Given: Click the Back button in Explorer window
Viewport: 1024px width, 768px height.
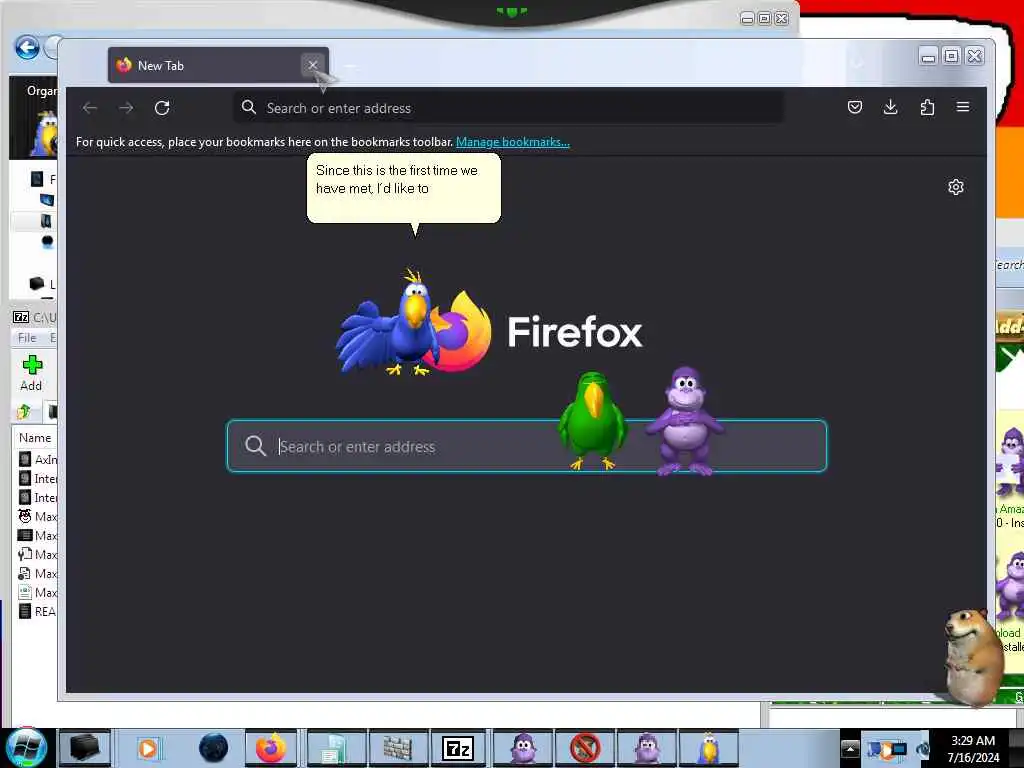Looking at the screenshot, I should click(27, 48).
